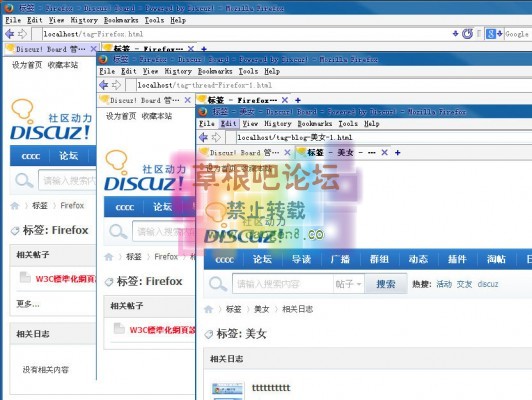The height and width of the screenshot is (400, 532).
Task: Open History menu in front Firefox window
Action: pyautogui.click(x=278, y=123)
